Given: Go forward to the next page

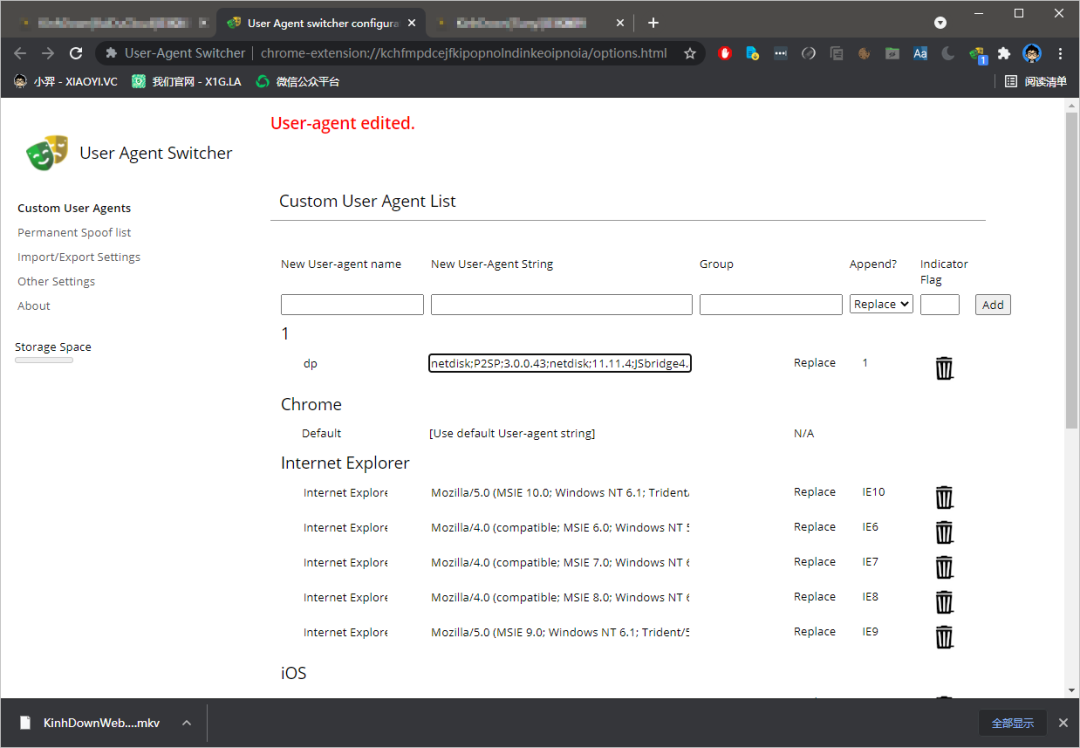Looking at the screenshot, I should (48, 53).
